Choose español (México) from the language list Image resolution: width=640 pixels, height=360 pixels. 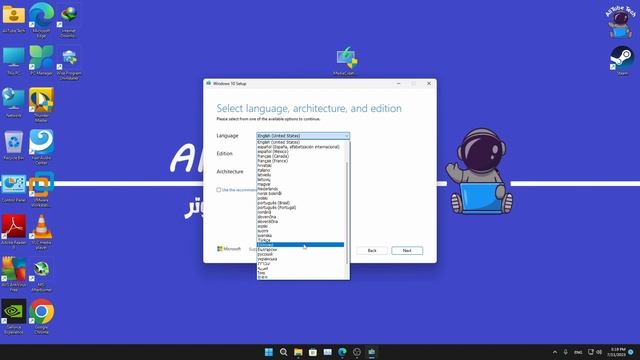(301, 151)
